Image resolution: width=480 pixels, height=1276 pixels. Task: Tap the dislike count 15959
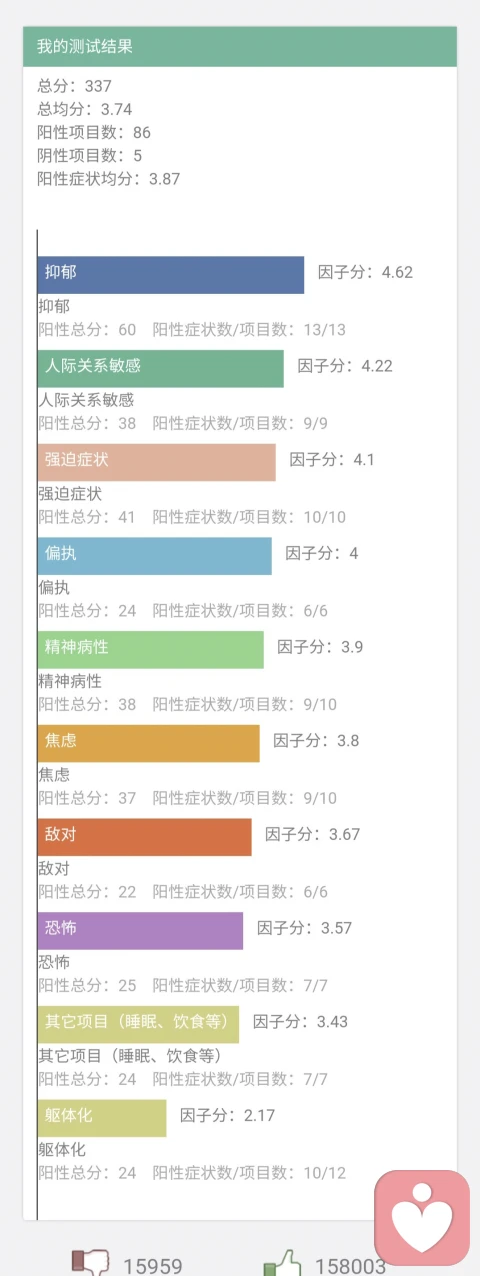tap(153, 1266)
